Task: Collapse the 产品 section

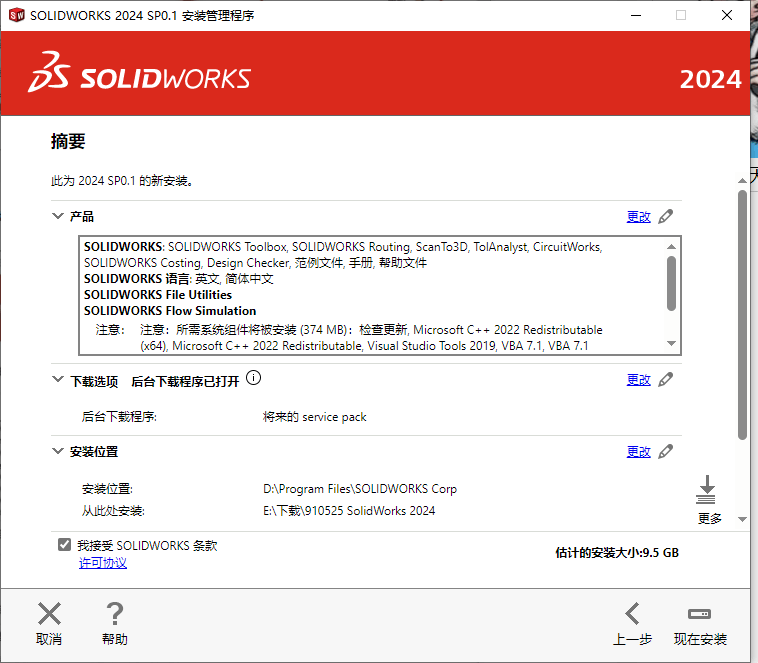Action: pyautogui.click(x=58, y=216)
